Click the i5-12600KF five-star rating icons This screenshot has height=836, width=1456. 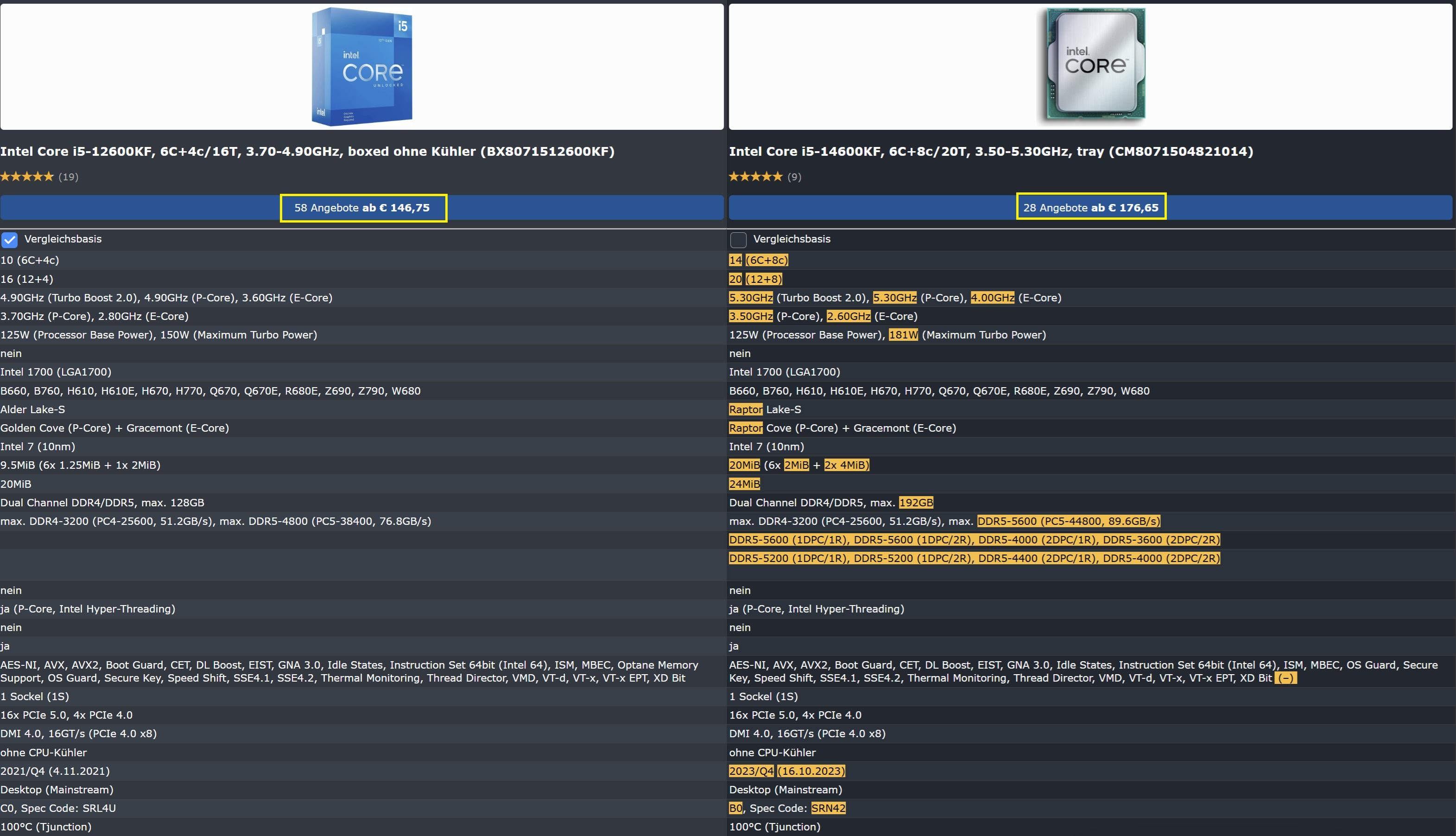tap(27, 177)
